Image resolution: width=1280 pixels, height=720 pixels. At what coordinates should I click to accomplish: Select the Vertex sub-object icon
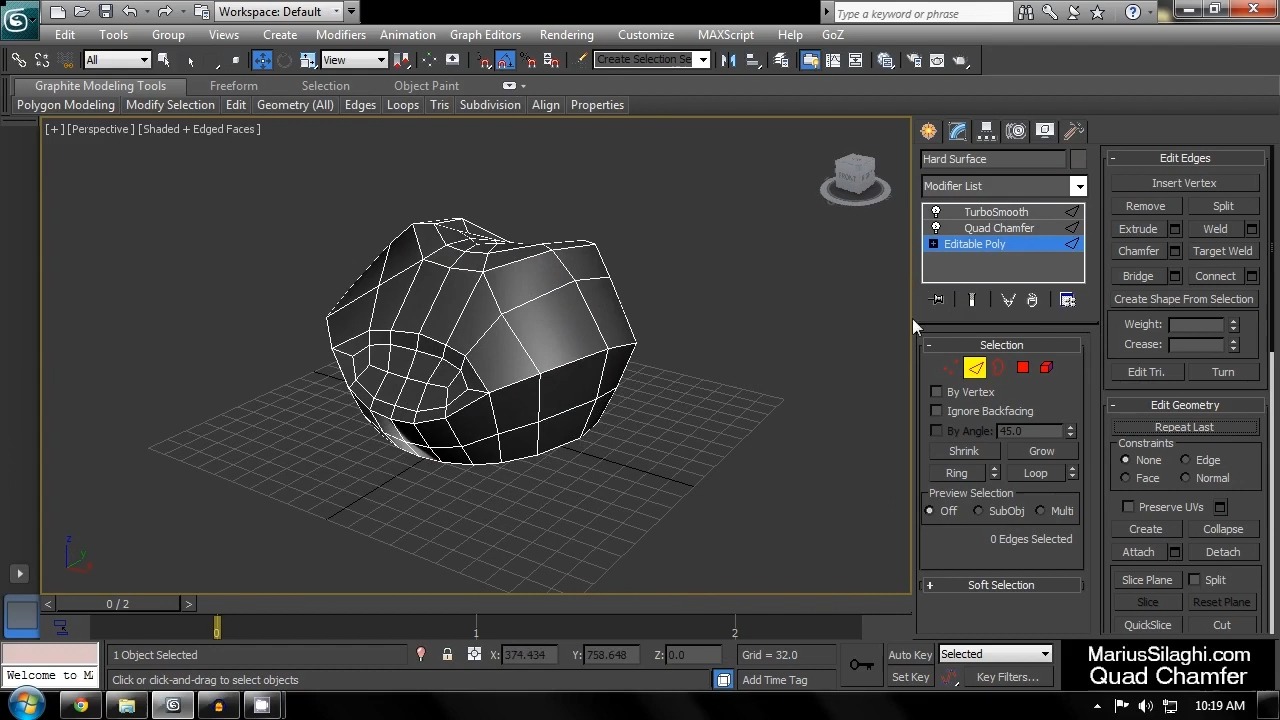950,367
